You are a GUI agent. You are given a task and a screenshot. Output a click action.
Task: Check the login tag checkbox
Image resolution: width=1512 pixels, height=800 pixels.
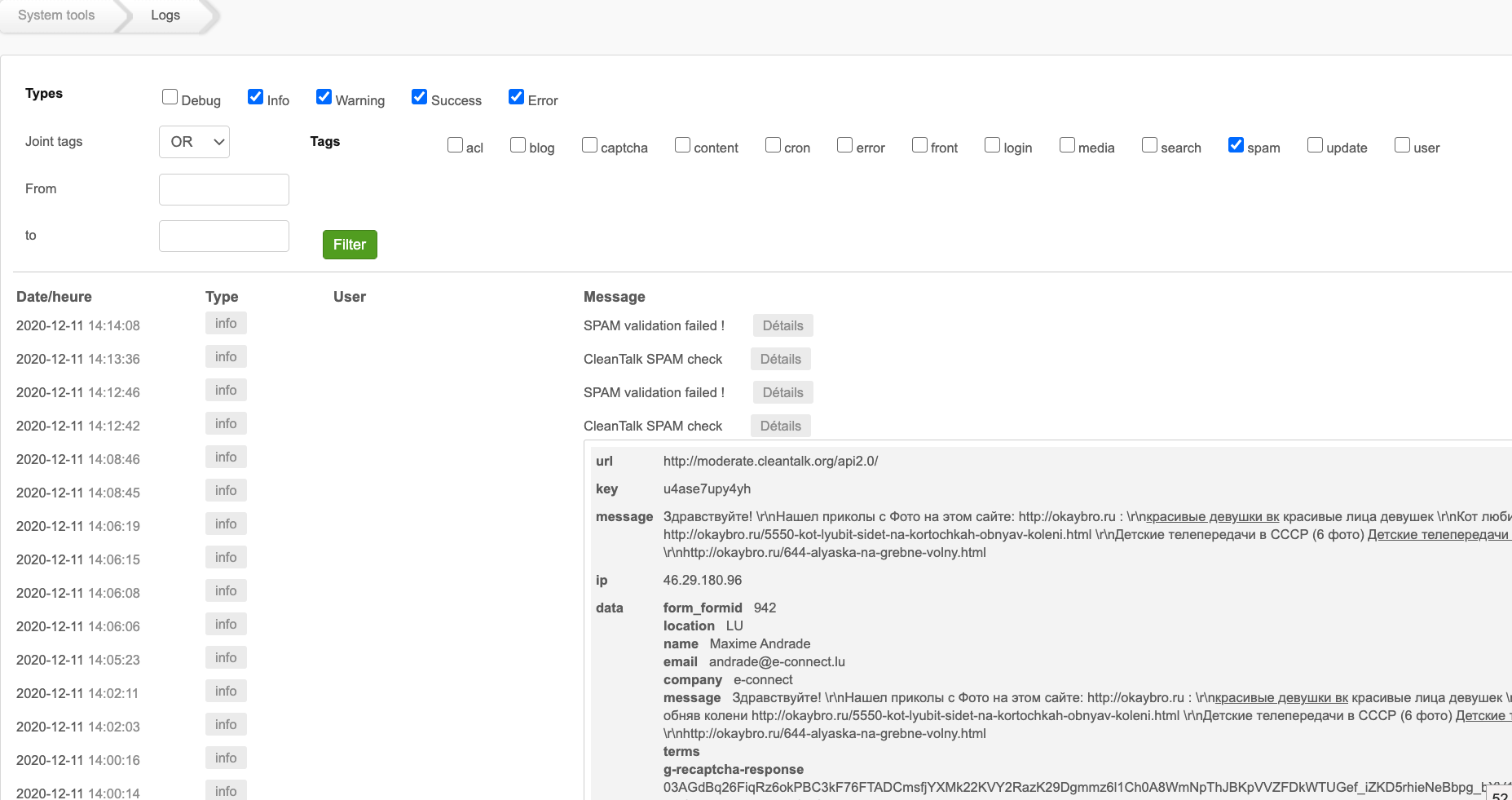[x=992, y=145]
